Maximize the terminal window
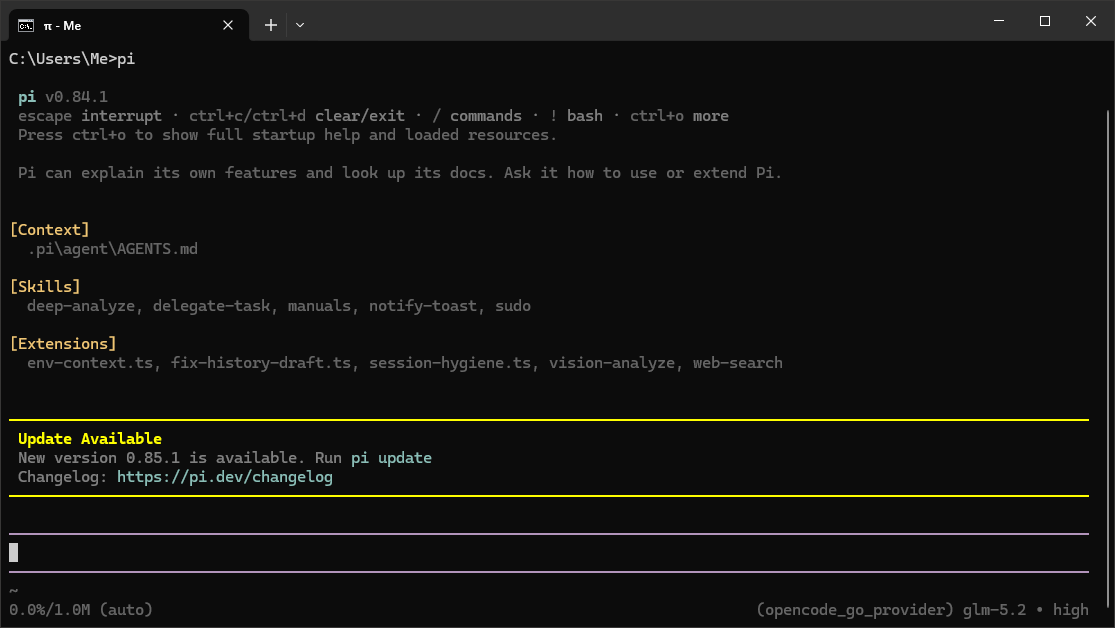Image resolution: width=1115 pixels, height=628 pixels. click(1045, 21)
